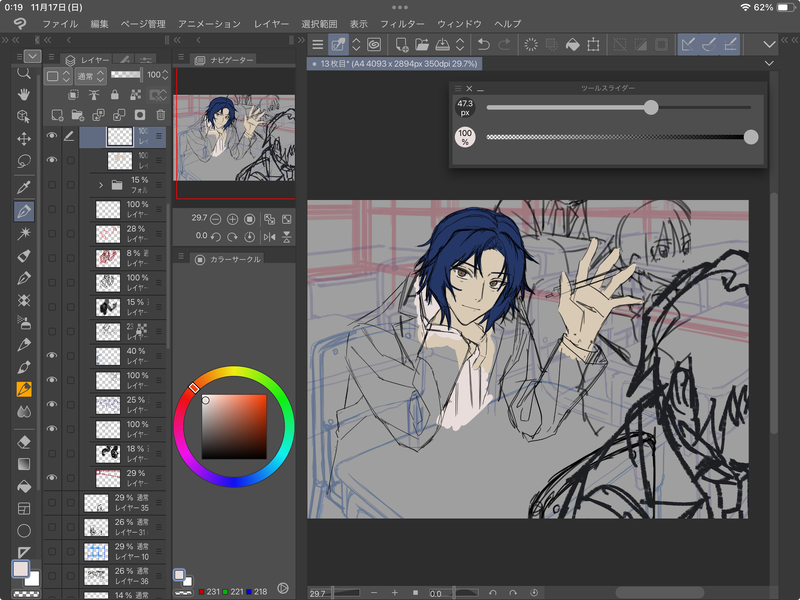Select the highlighted Pen tool
This screenshot has height=600, width=800.
tap(23, 211)
